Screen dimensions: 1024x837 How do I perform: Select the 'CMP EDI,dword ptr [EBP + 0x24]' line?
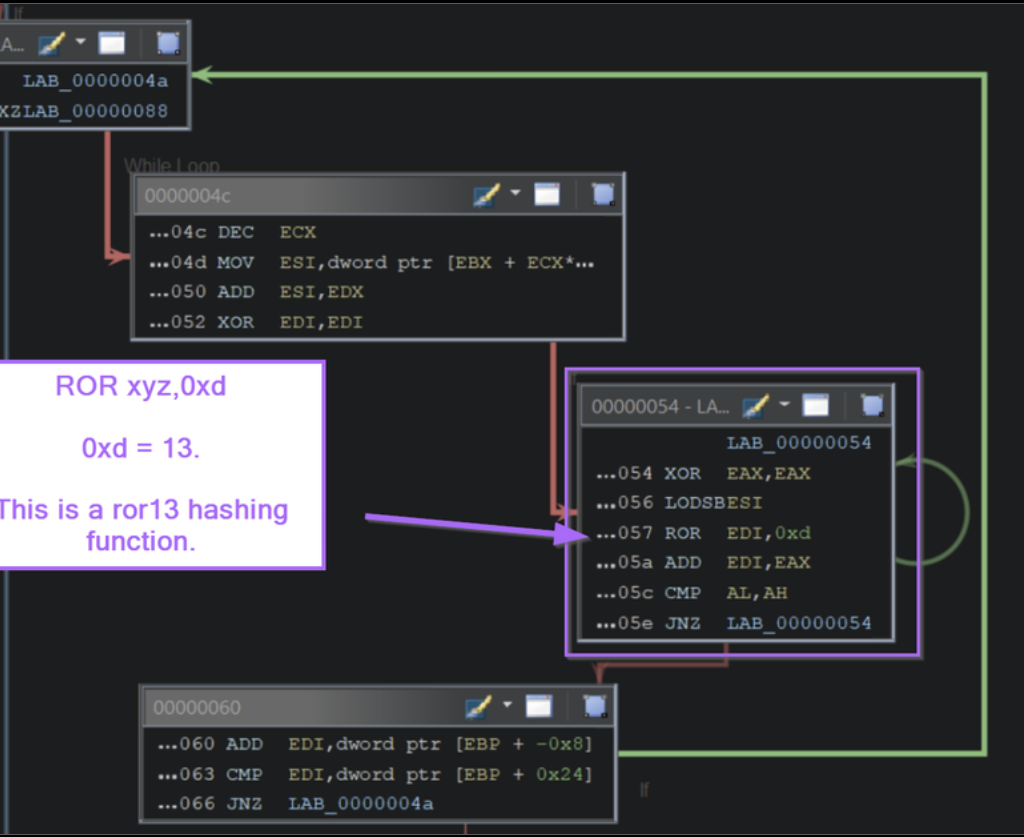[x=375, y=774]
